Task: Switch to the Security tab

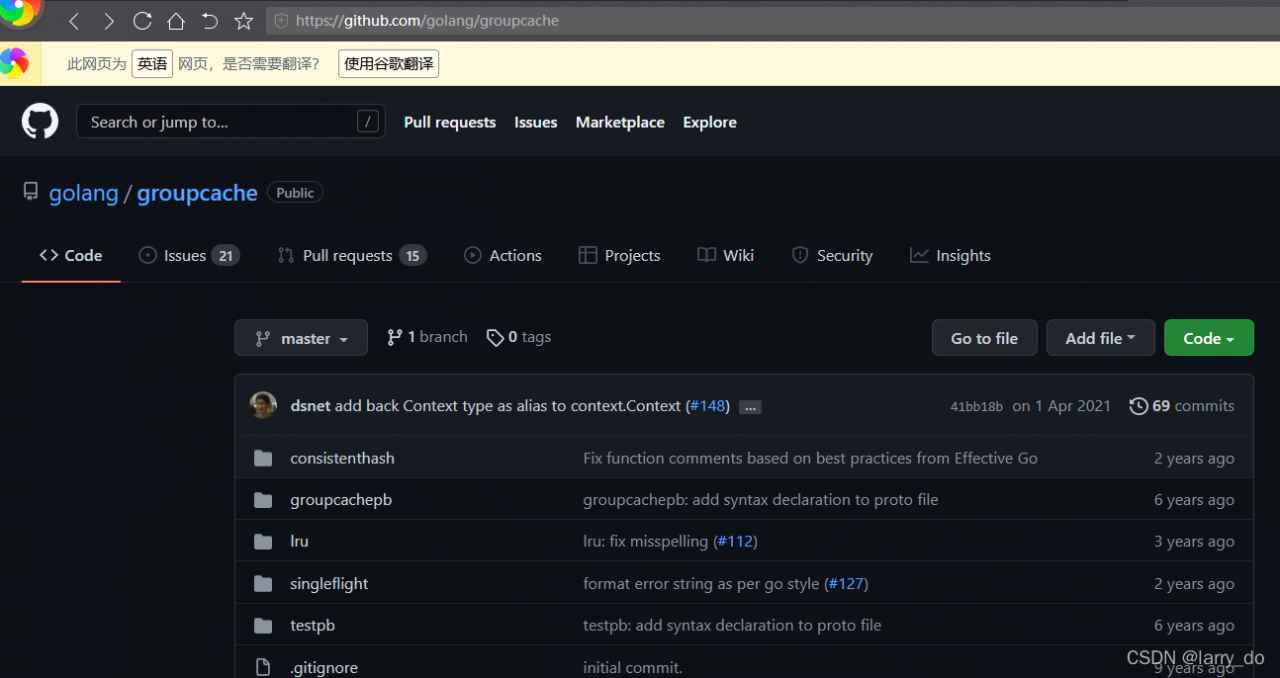Action: 832,256
